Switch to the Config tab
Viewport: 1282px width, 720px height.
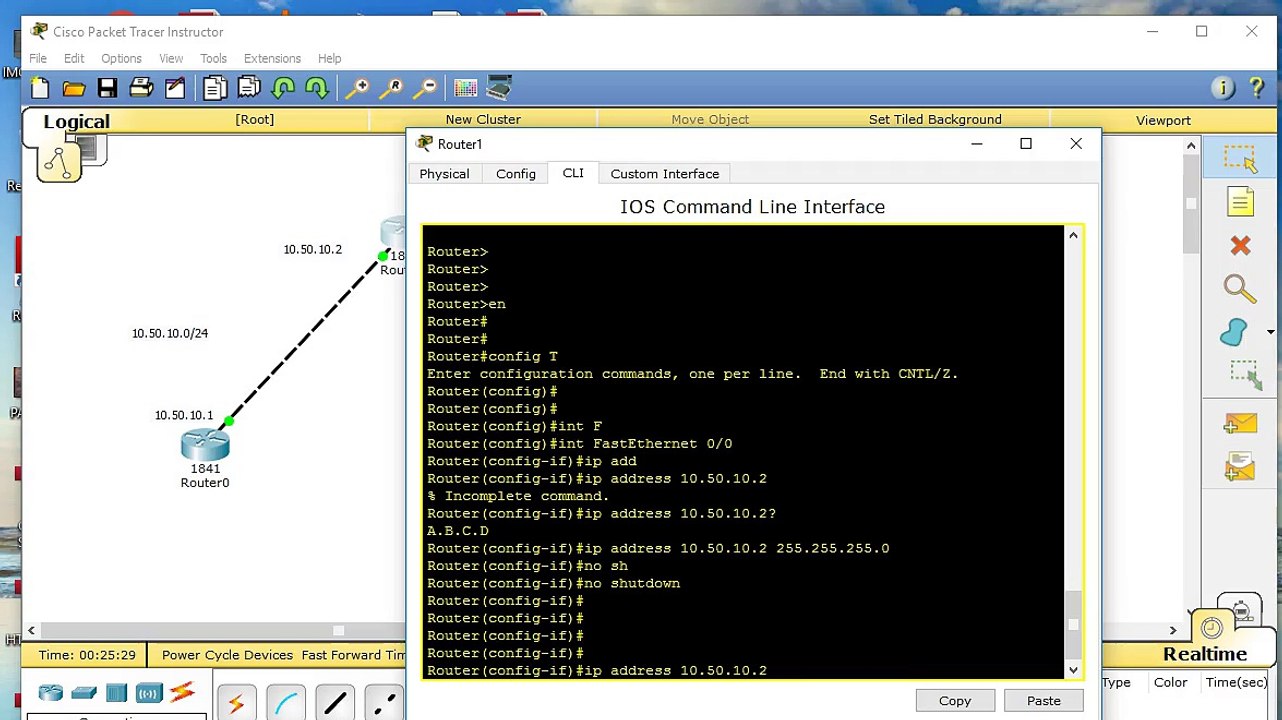516,173
